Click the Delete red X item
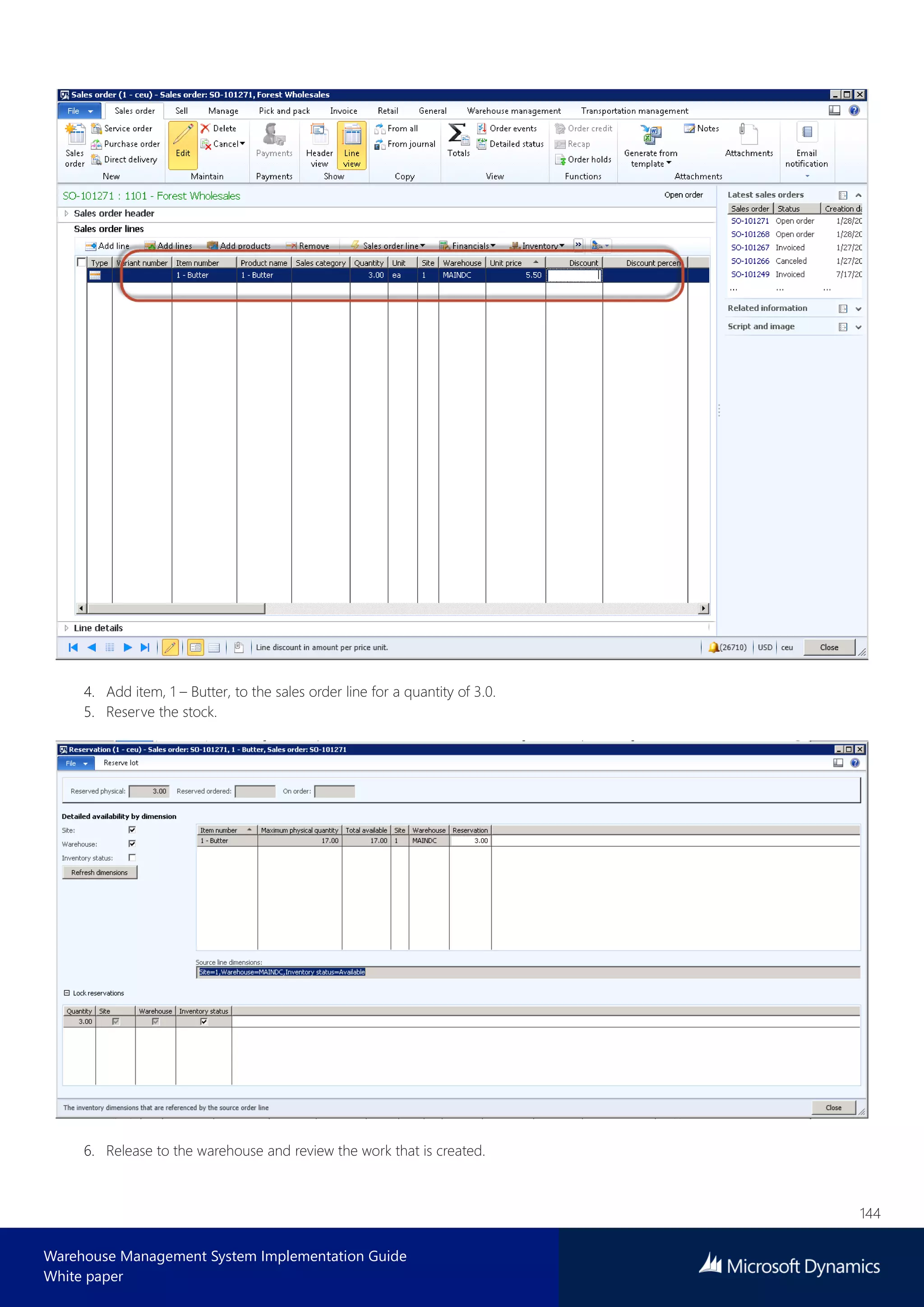924x1307 pixels. (x=218, y=129)
